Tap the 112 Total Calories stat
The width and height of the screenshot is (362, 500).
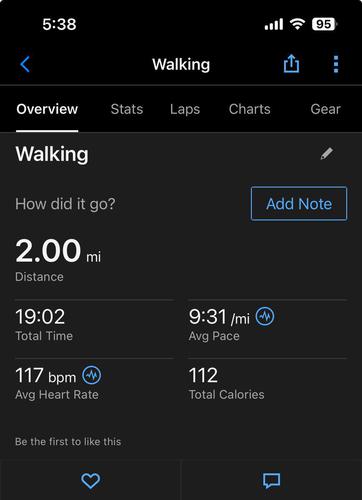coord(226,384)
